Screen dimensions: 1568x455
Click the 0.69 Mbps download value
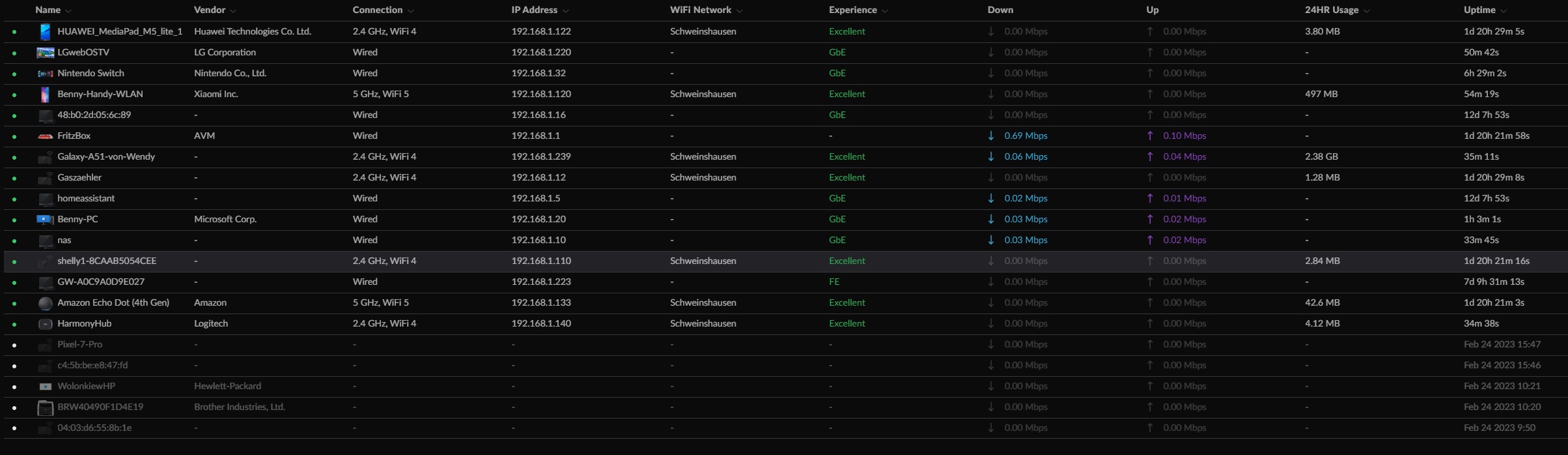(1026, 136)
